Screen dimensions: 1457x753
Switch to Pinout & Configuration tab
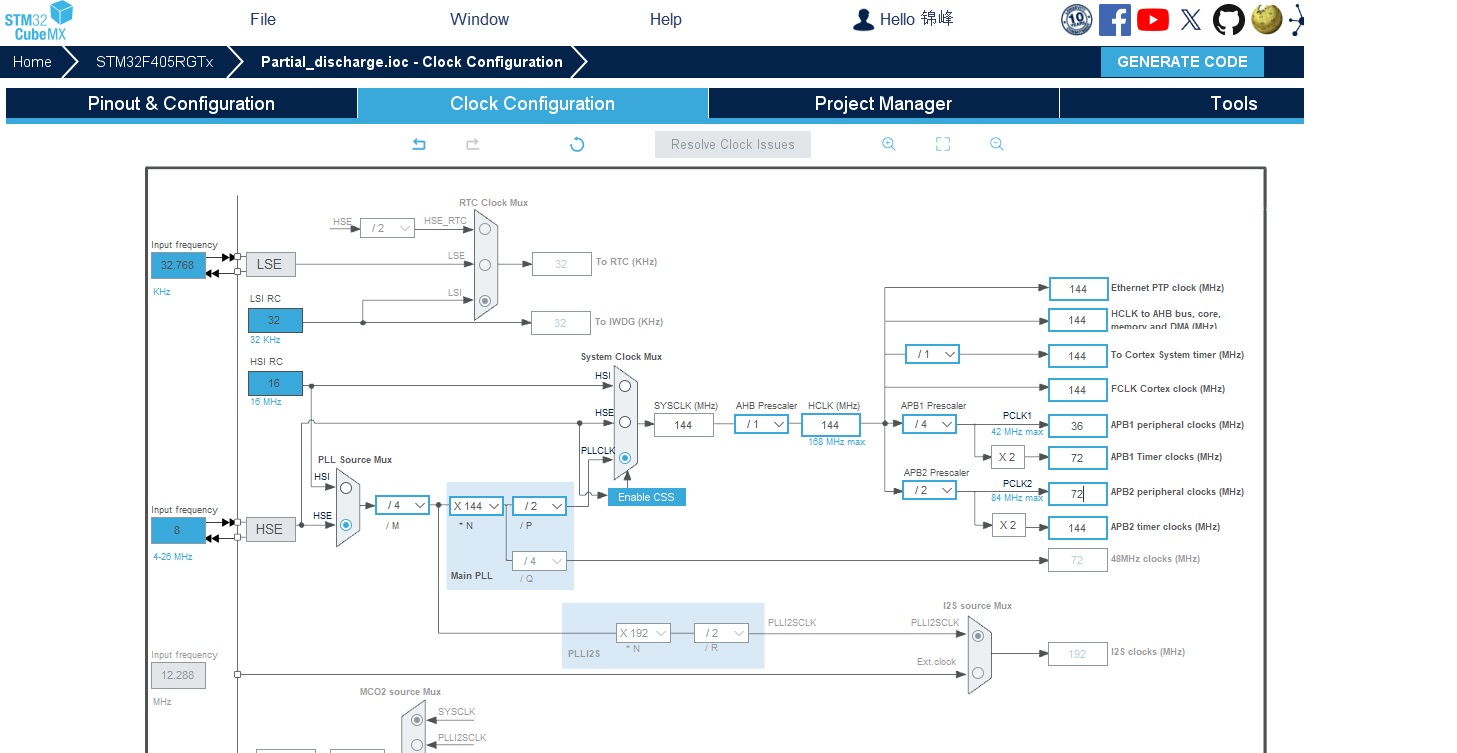click(181, 104)
